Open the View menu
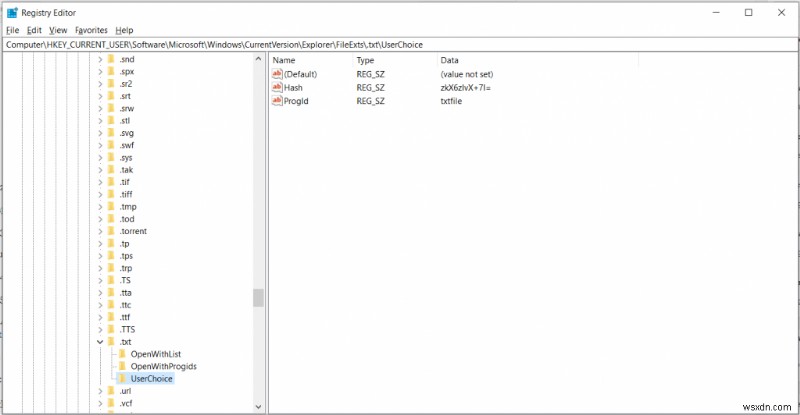This screenshot has width=800, height=415. tap(58, 30)
